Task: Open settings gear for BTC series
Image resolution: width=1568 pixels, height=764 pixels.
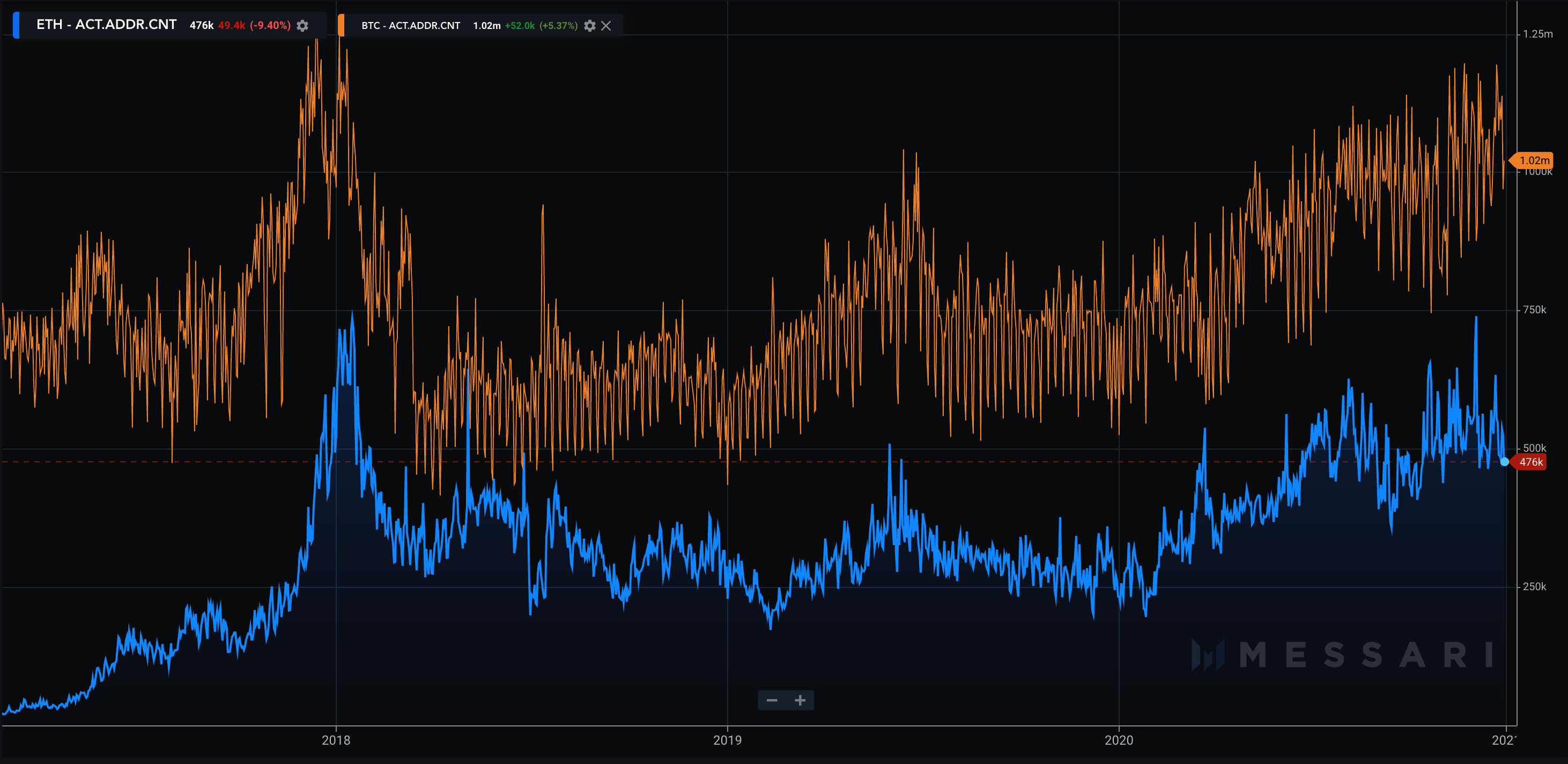Action: coord(589,26)
